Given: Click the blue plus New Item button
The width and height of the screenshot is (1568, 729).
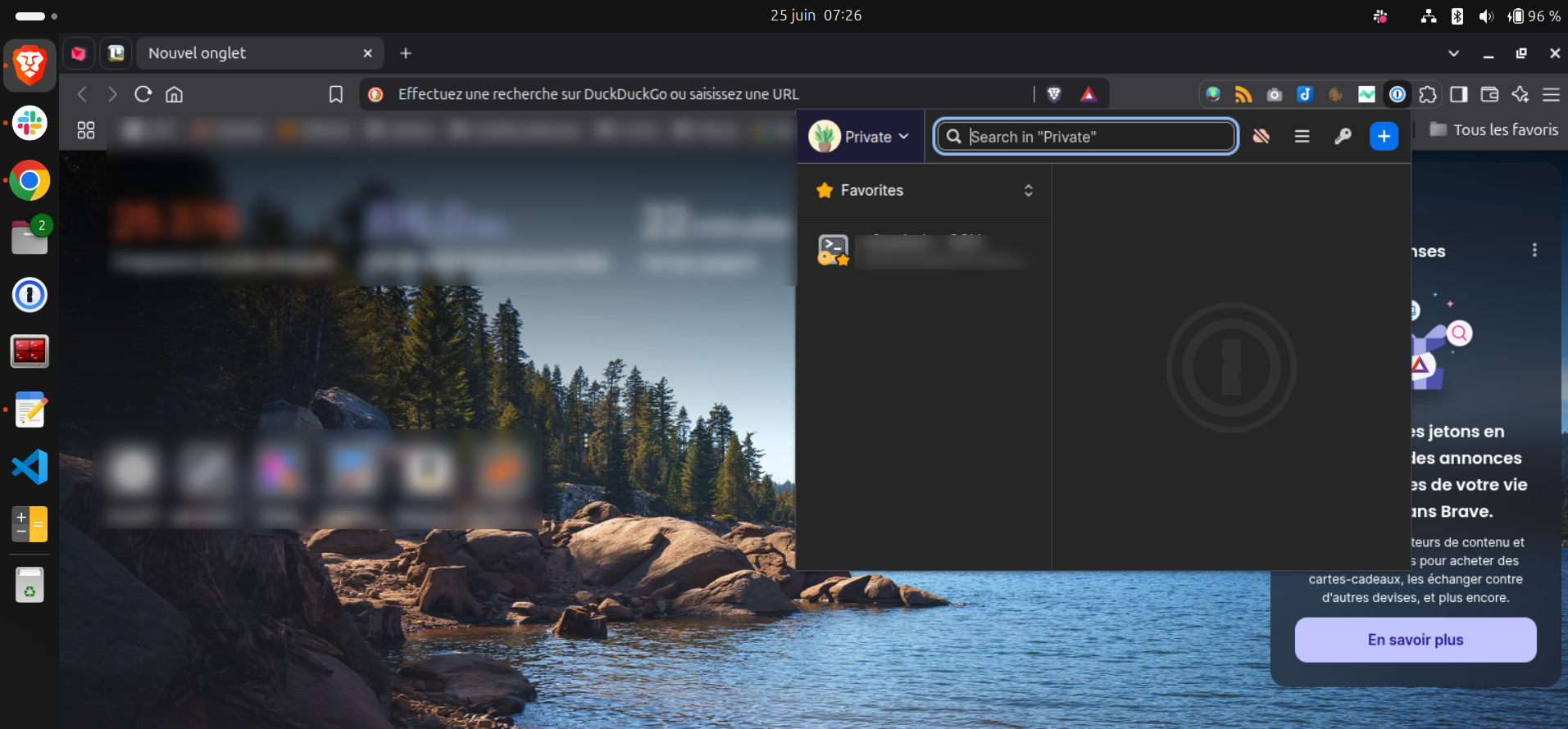Looking at the screenshot, I should tap(1384, 137).
